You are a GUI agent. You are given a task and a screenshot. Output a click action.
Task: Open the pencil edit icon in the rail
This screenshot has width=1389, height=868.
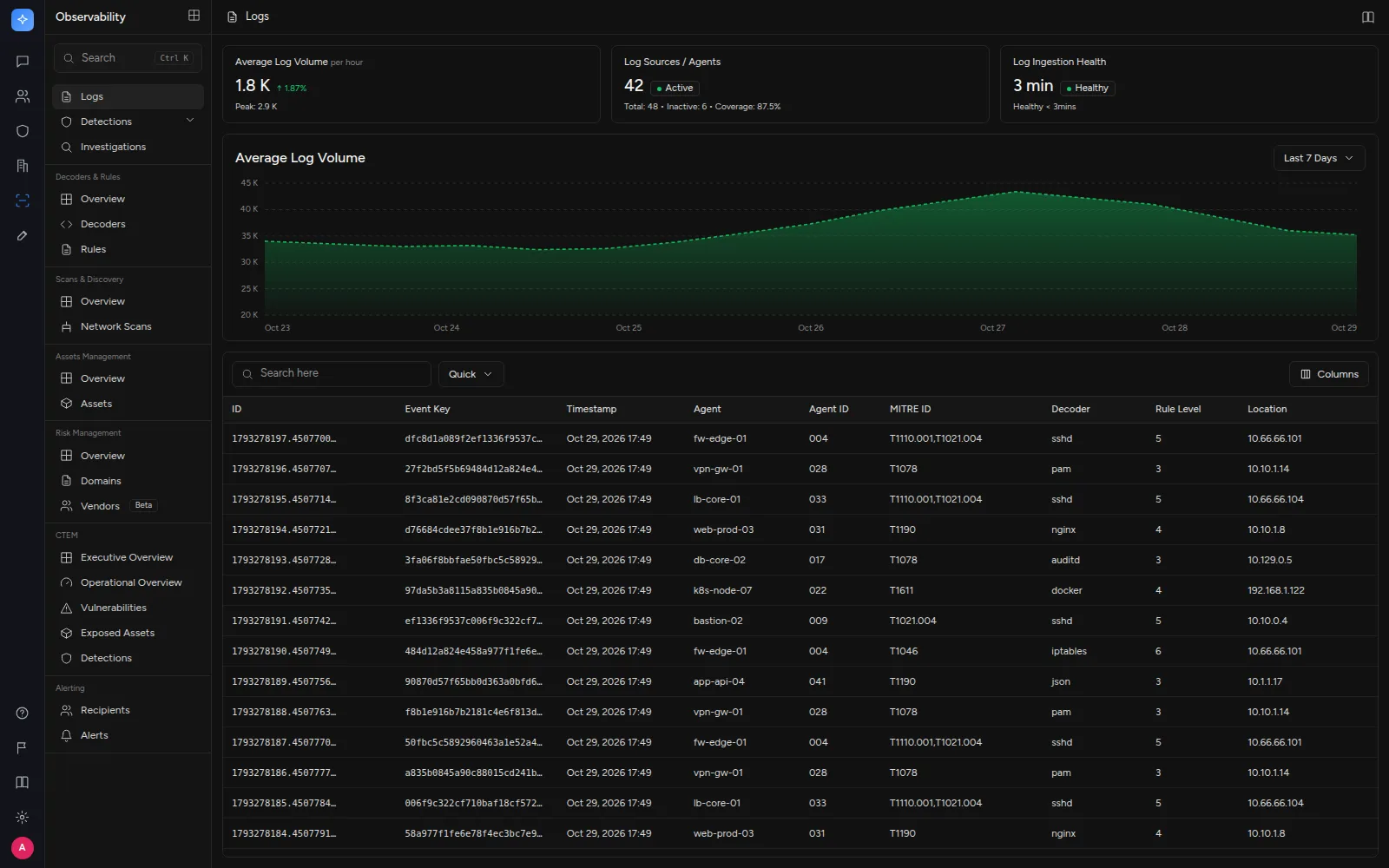[x=23, y=235]
